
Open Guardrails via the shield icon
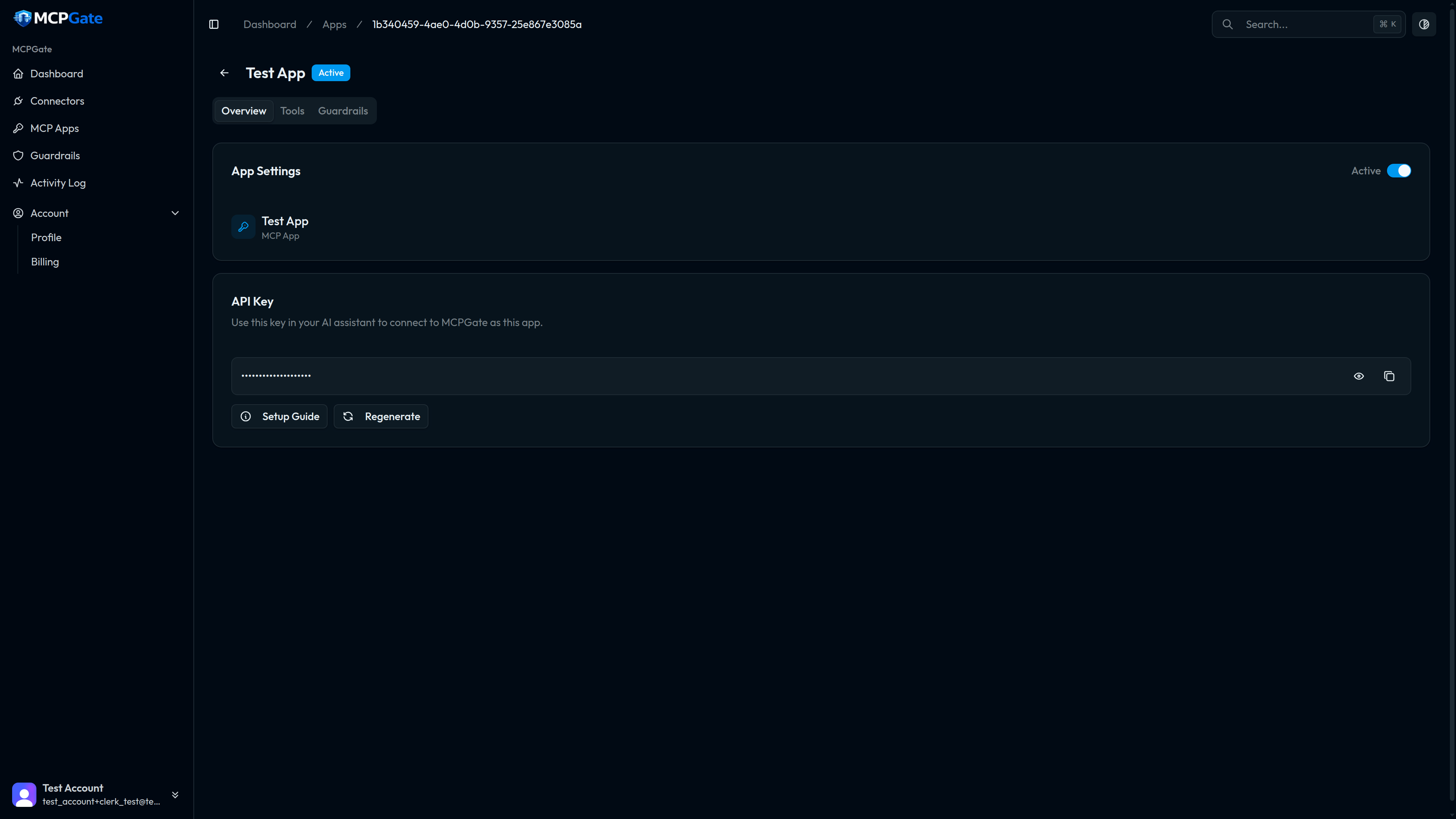point(55,155)
